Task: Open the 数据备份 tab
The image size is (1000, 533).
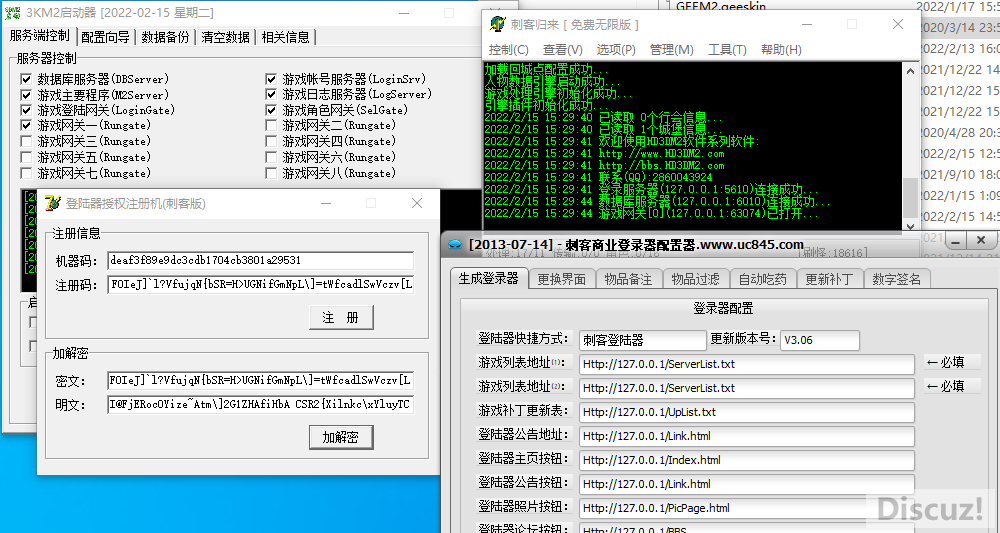Action: [166, 38]
